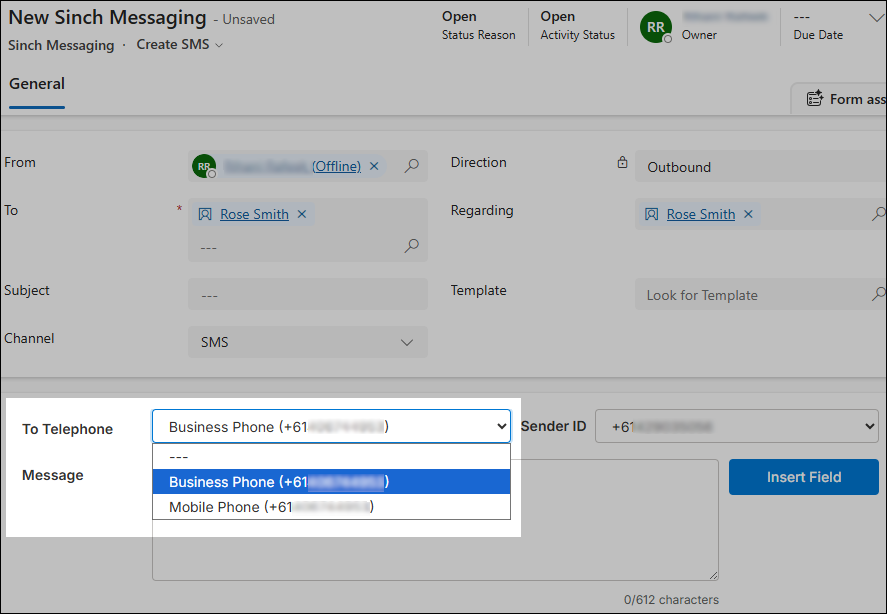The height and width of the screenshot is (614, 887).
Task: Click the lock icon next to Direction
Action: (x=622, y=162)
